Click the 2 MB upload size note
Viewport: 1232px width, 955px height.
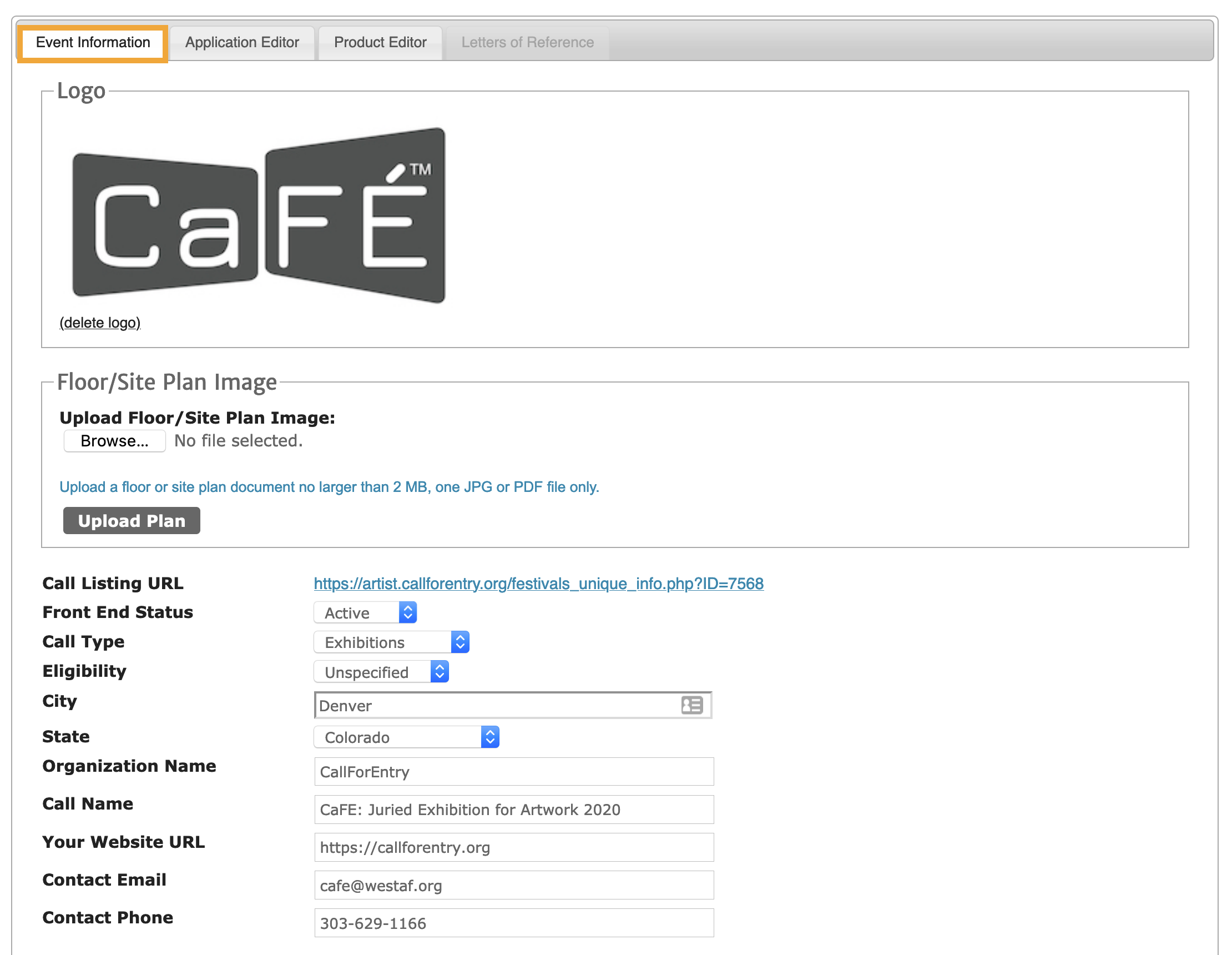pos(330,487)
